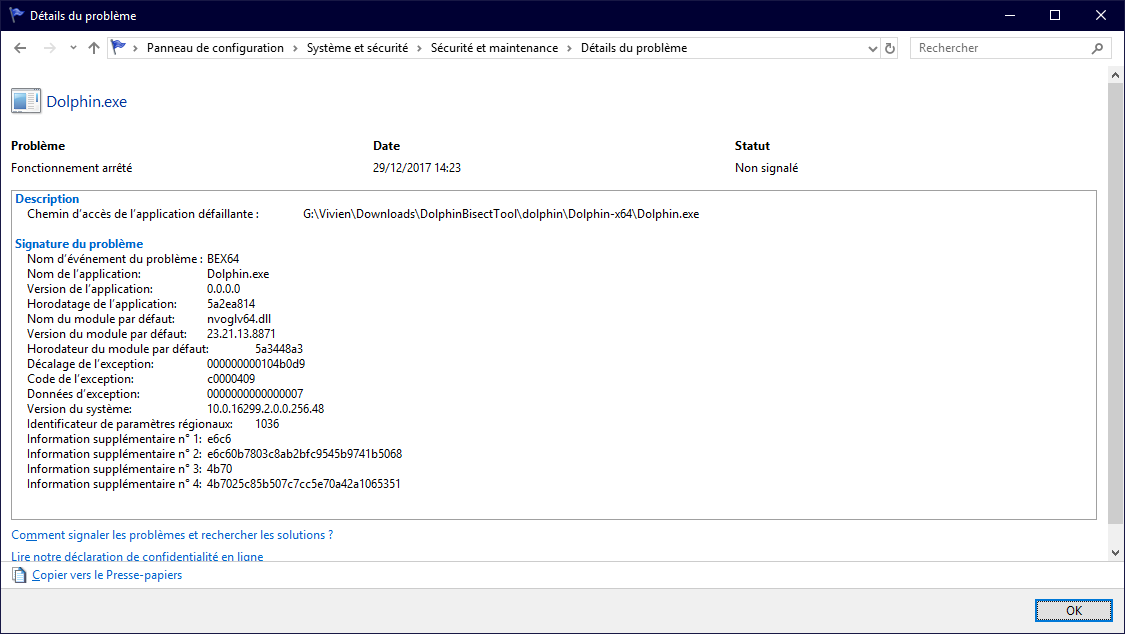Open Comment signaler les problèmes link
The width and height of the screenshot is (1125, 634).
(x=172, y=535)
